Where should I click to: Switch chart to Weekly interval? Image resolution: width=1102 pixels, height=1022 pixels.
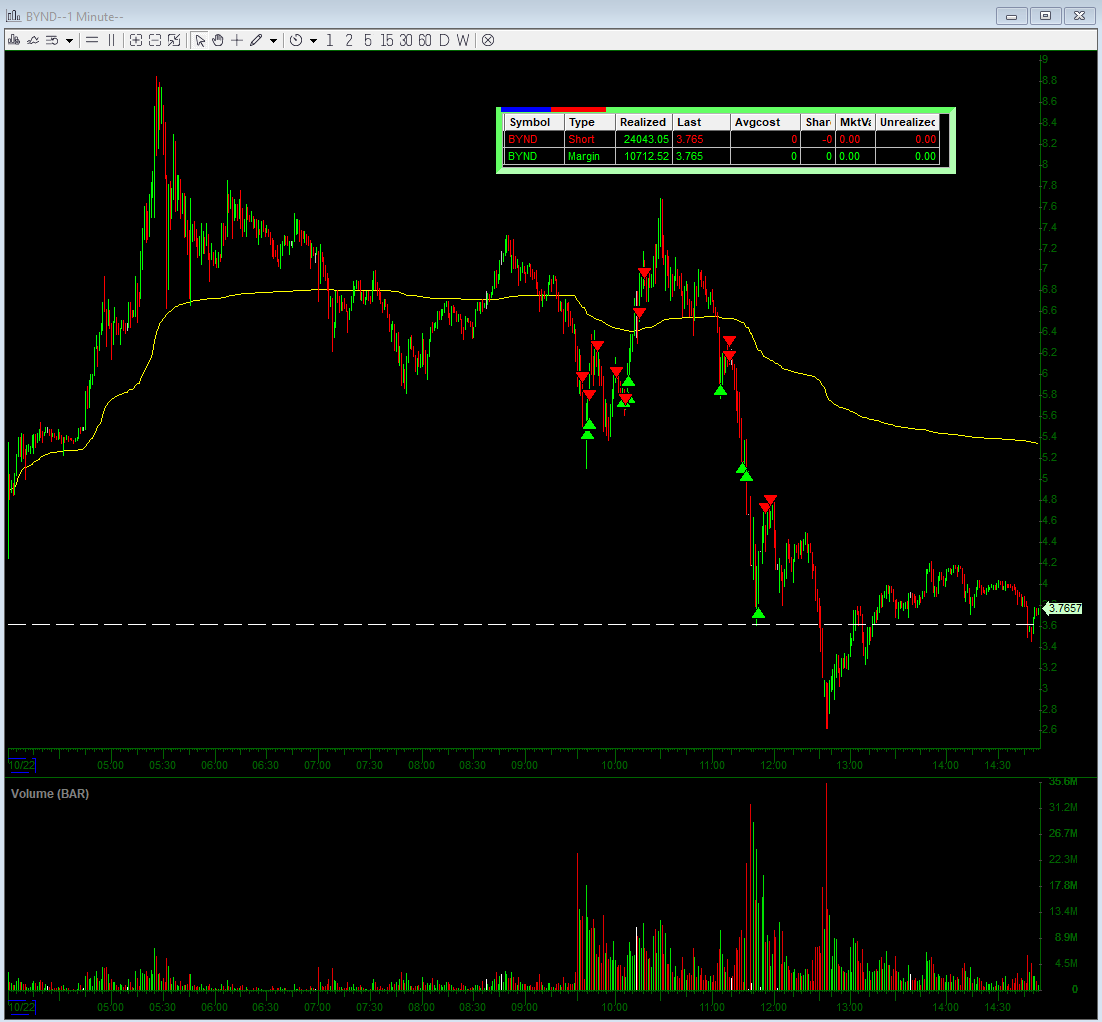click(x=462, y=40)
